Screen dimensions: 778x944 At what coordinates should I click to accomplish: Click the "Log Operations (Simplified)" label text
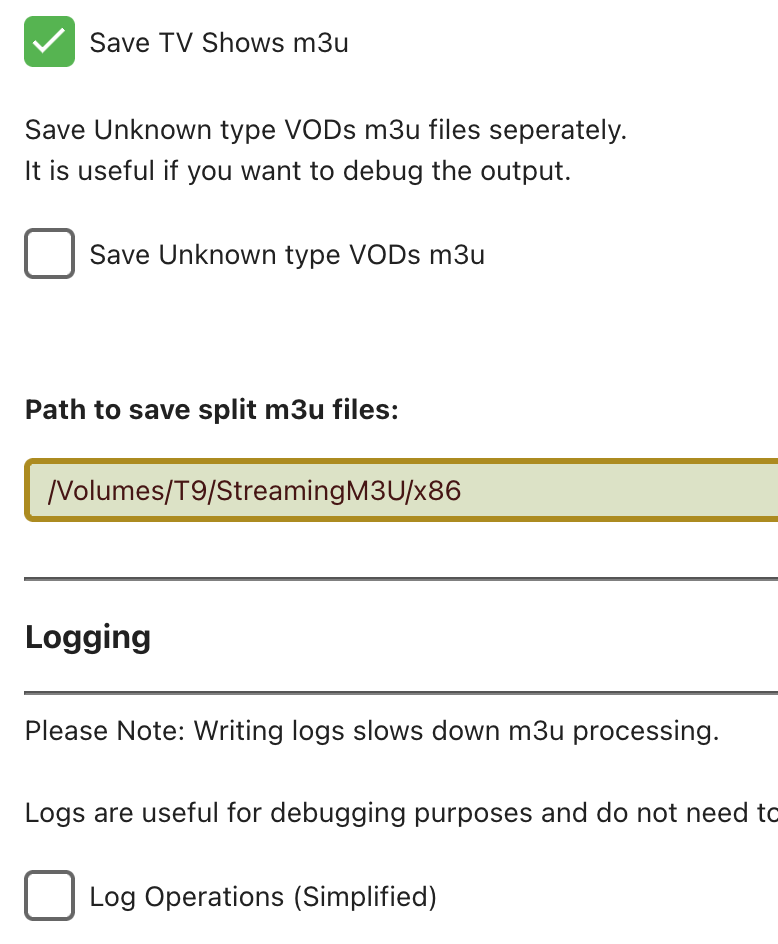click(x=263, y=897)
